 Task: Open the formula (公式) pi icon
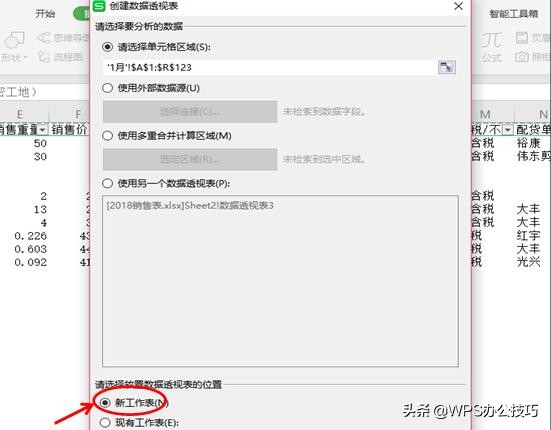[x=491, y=40]
